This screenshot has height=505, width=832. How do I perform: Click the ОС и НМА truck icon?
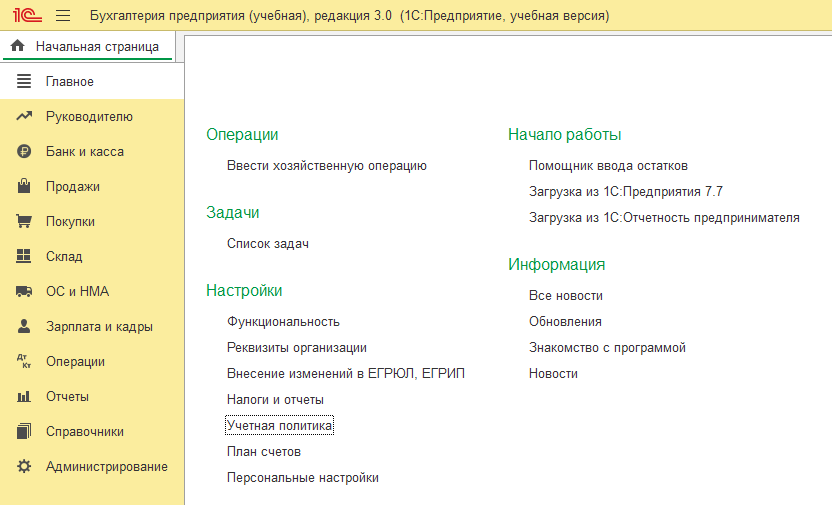pos(24,291)
